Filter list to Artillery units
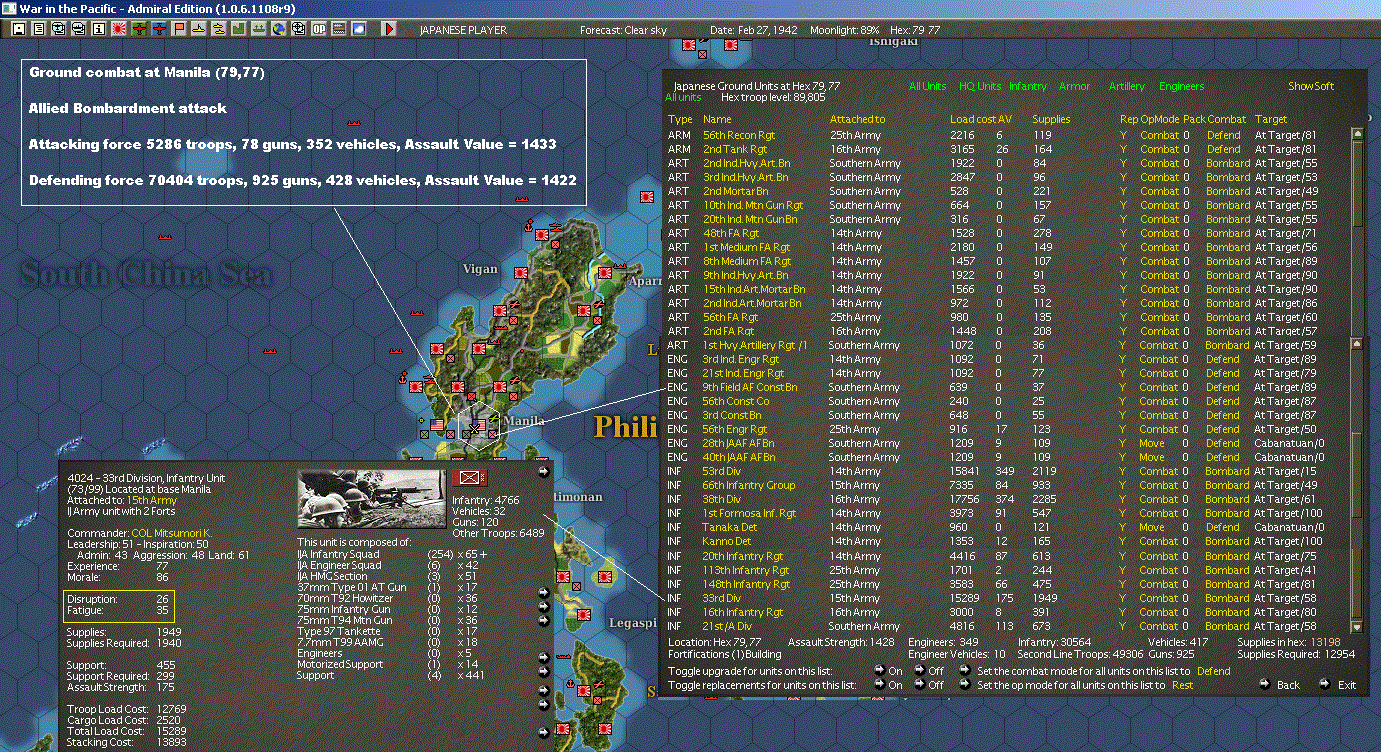 coord(1127,86)
